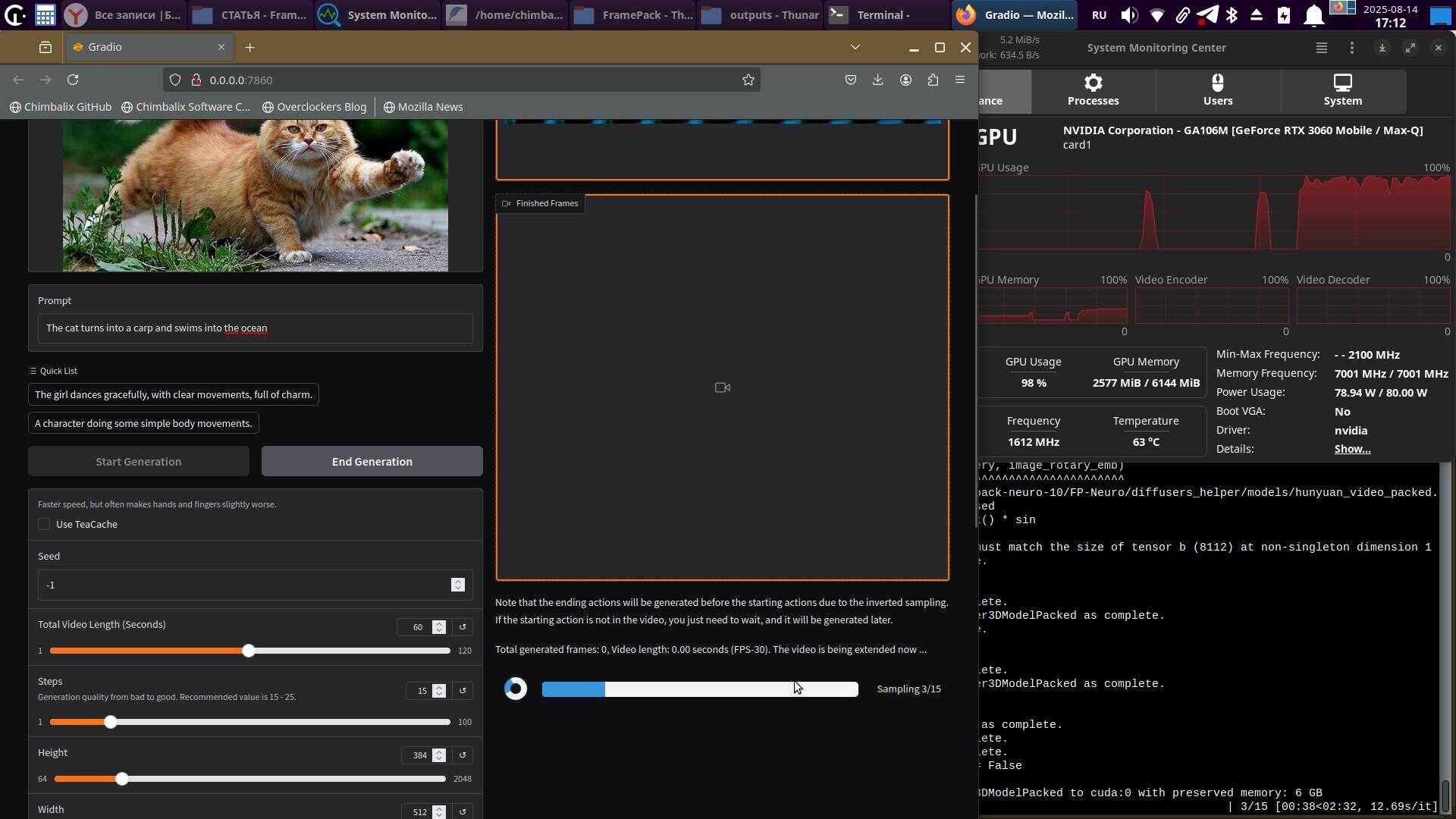This screenshot has width=1456, height=819.
Task: Bookmark this page with the star icon
Action: click(x=748, y=80)
